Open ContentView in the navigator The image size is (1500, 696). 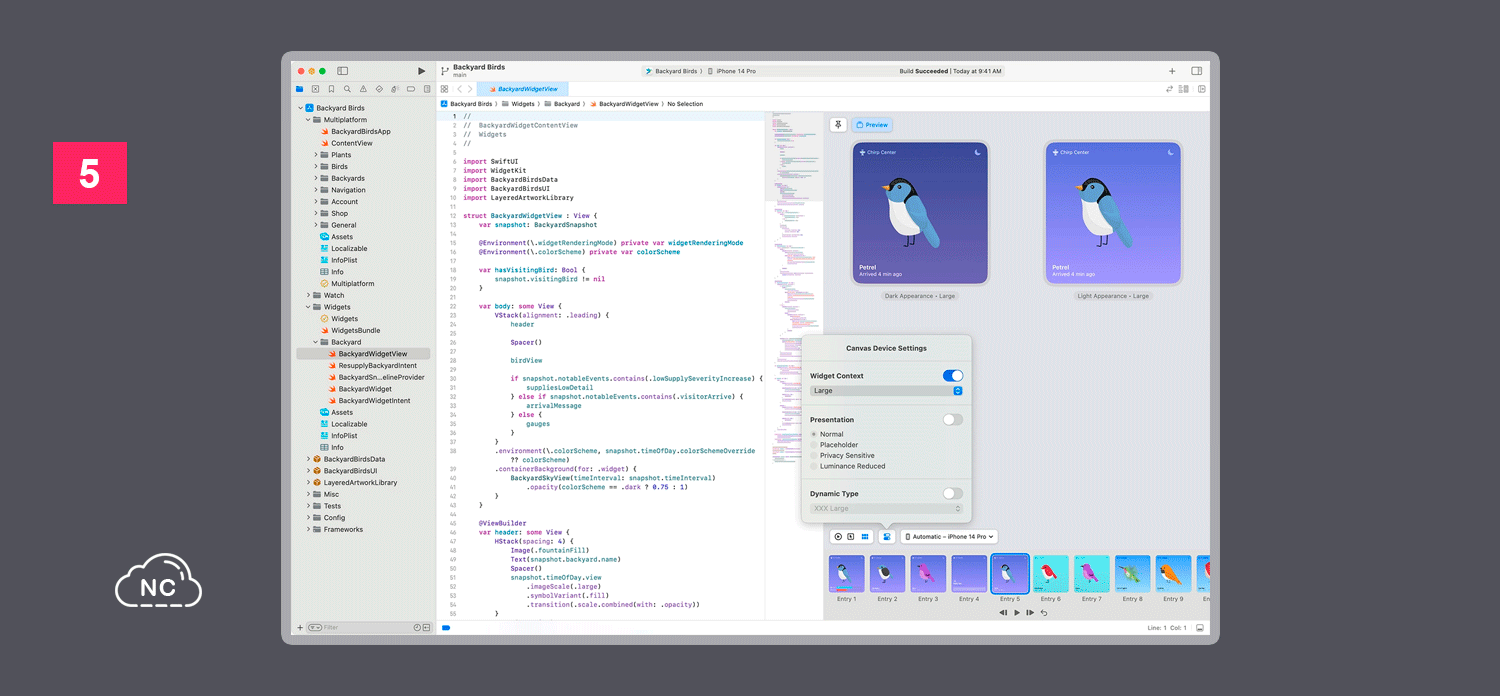tap(354, 143)
